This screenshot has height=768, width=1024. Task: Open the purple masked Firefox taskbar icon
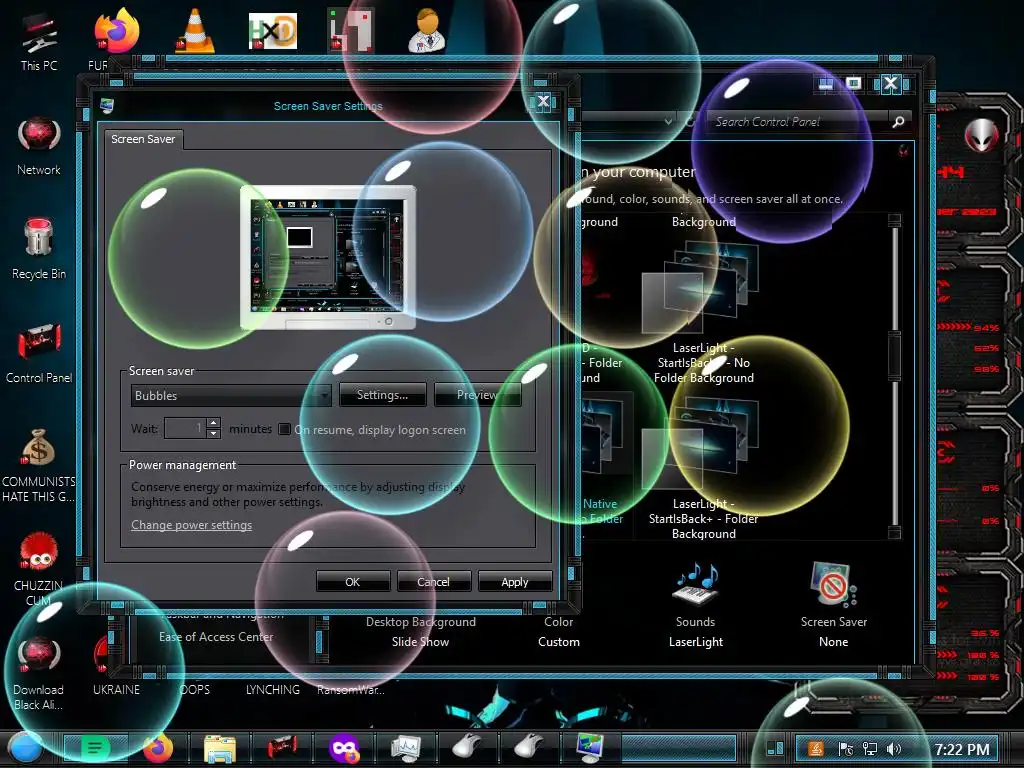tap(344, 748)
